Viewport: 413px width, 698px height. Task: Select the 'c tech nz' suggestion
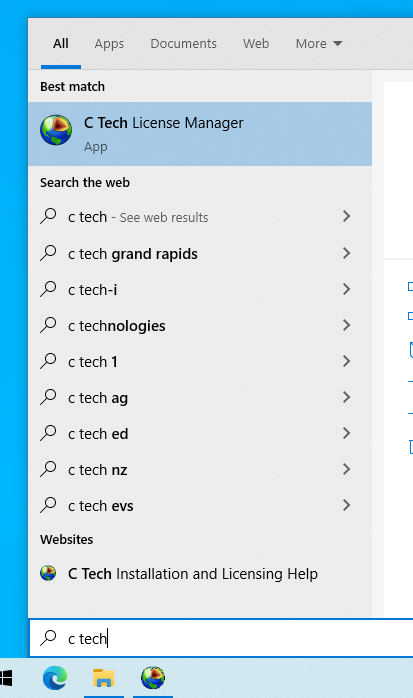[200, 469]
